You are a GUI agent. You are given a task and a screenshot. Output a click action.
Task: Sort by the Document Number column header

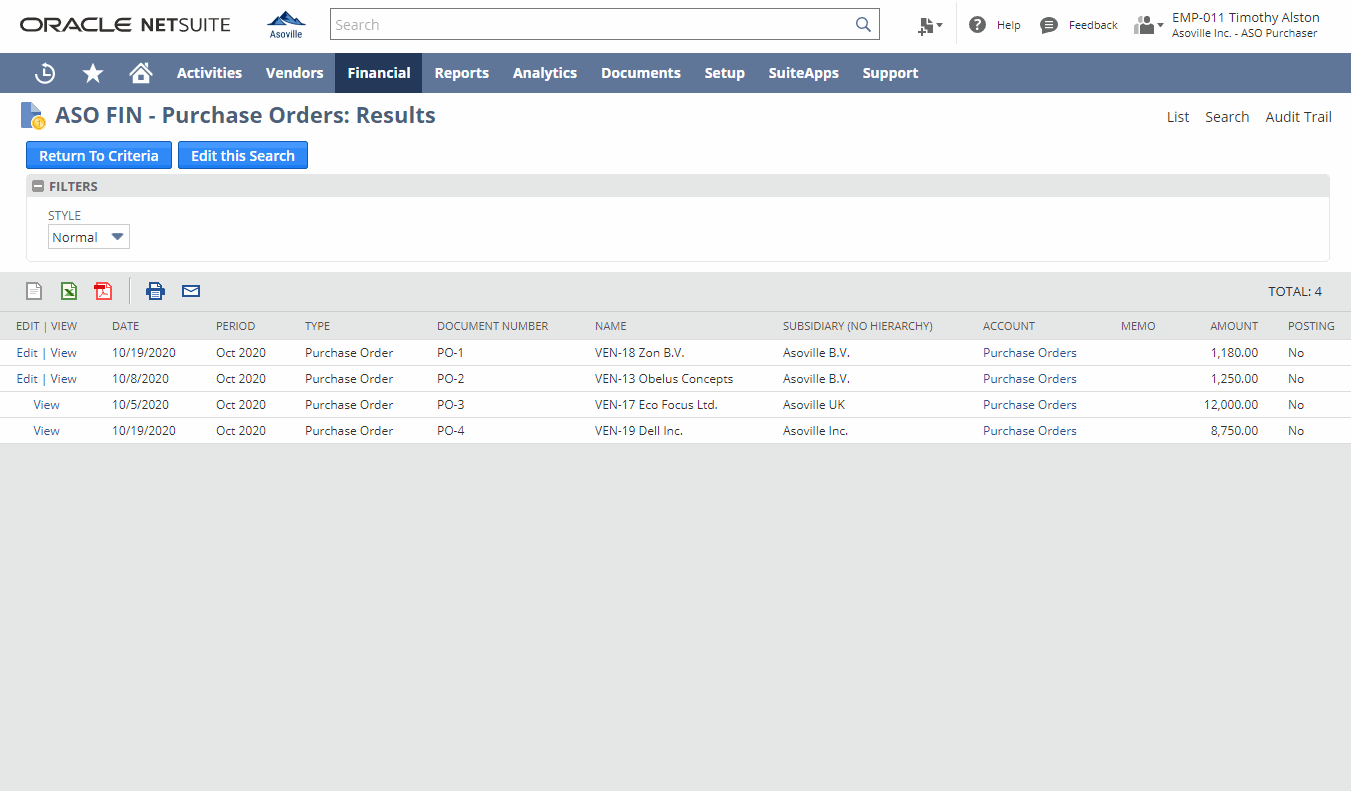point(492,326)
